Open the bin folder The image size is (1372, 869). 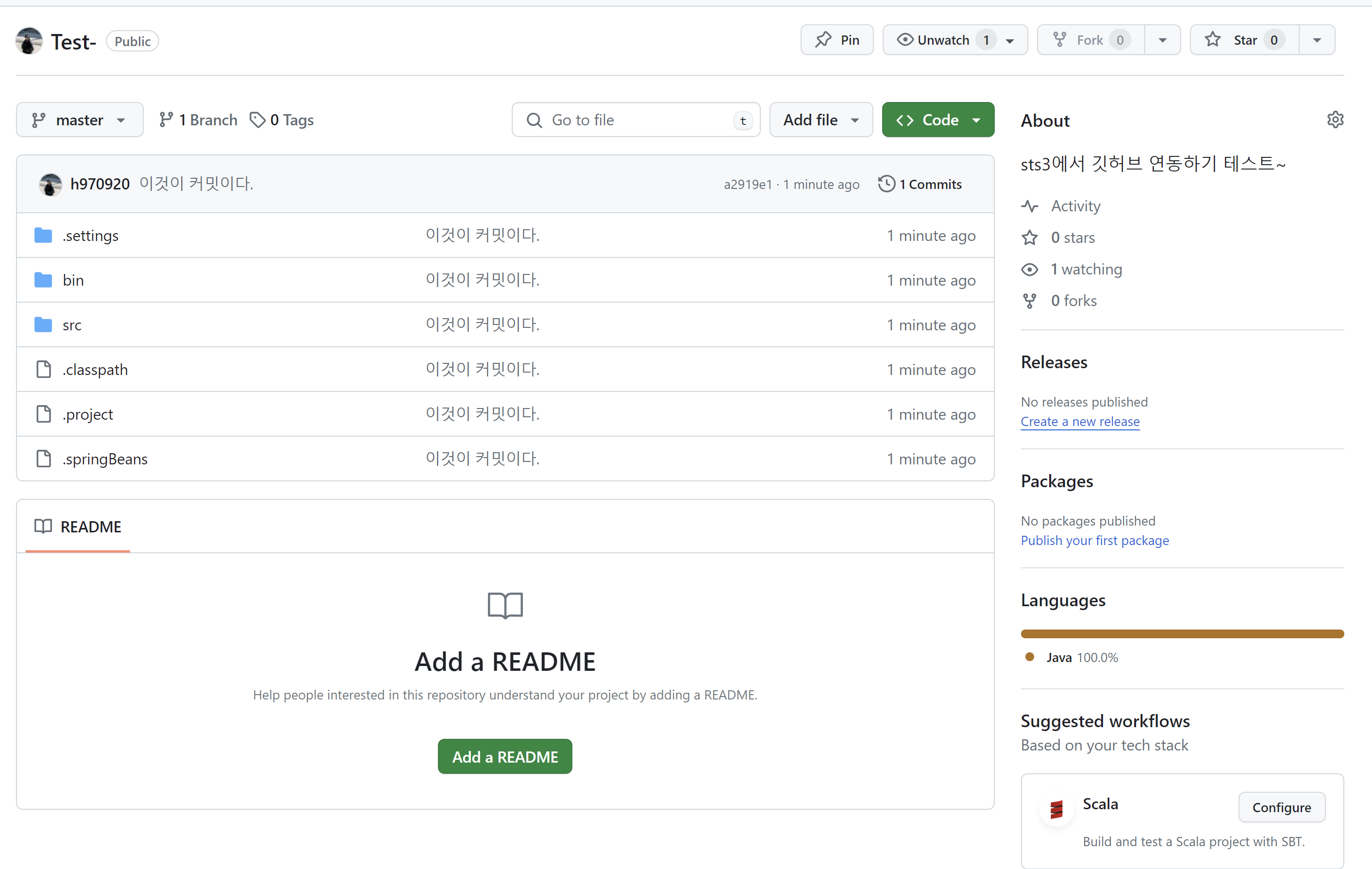coord(73,280)
